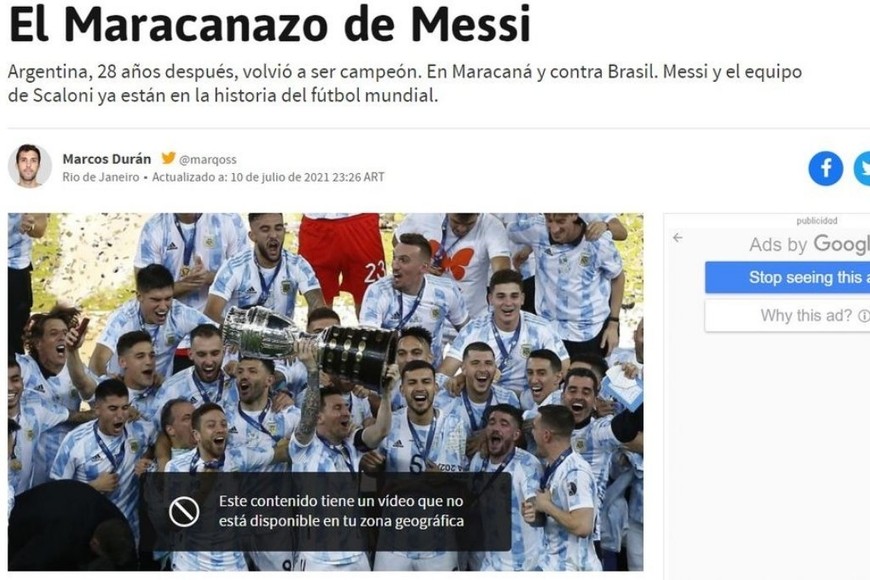
Task: Click the El Maracanazo de Messi headline
Action: pos(270,24)
